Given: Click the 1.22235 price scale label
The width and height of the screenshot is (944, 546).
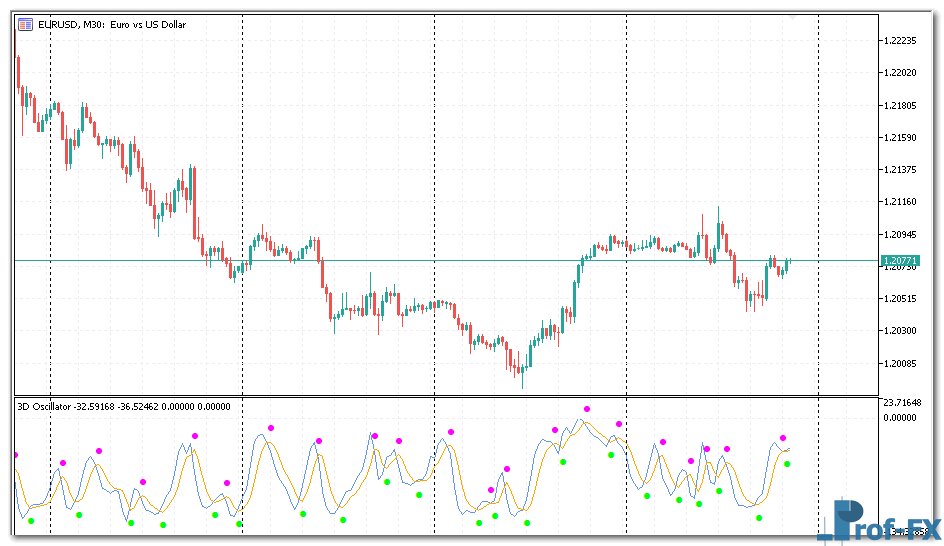Looking at the screenshot, I should pos(902,41).
